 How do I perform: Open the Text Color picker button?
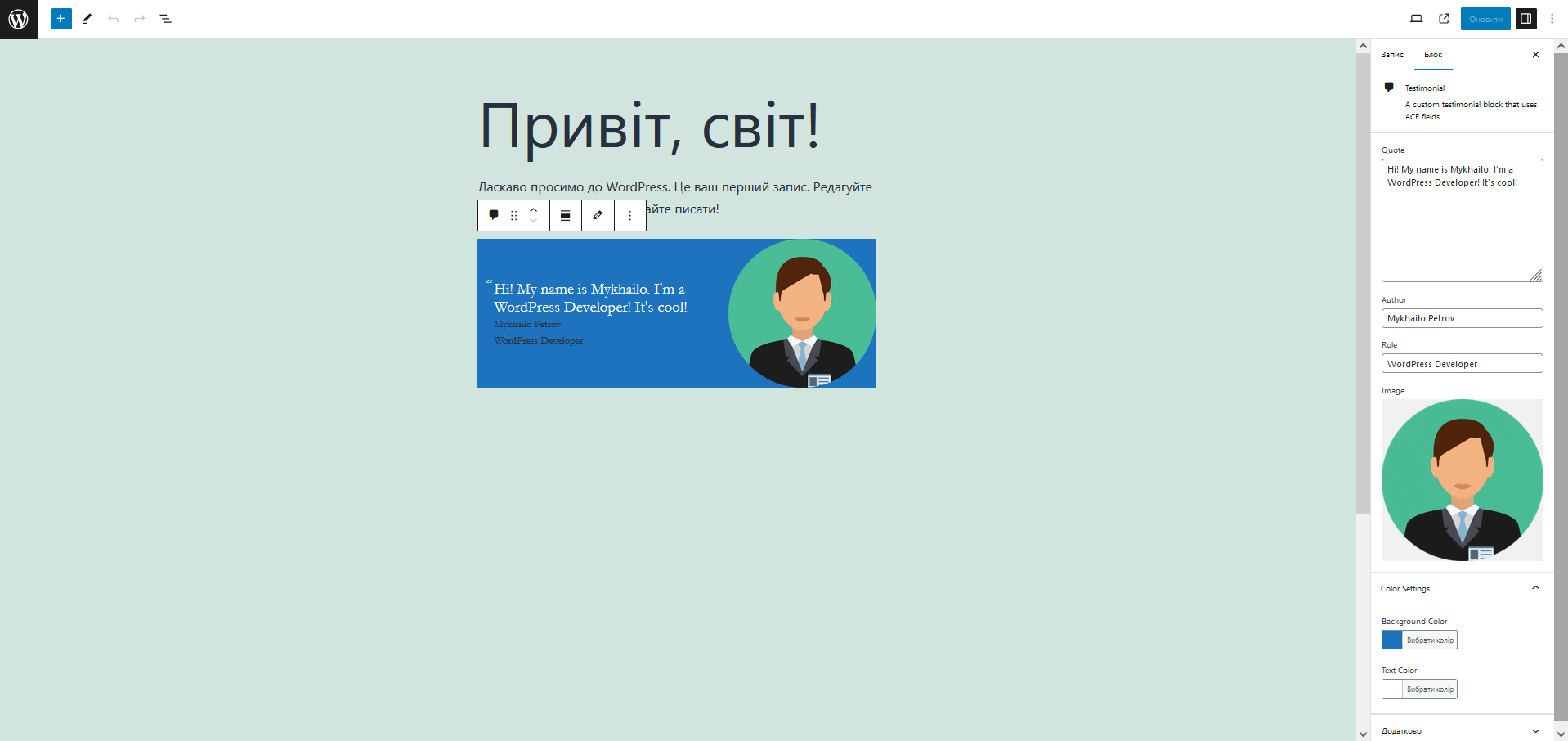point(1430,689)
